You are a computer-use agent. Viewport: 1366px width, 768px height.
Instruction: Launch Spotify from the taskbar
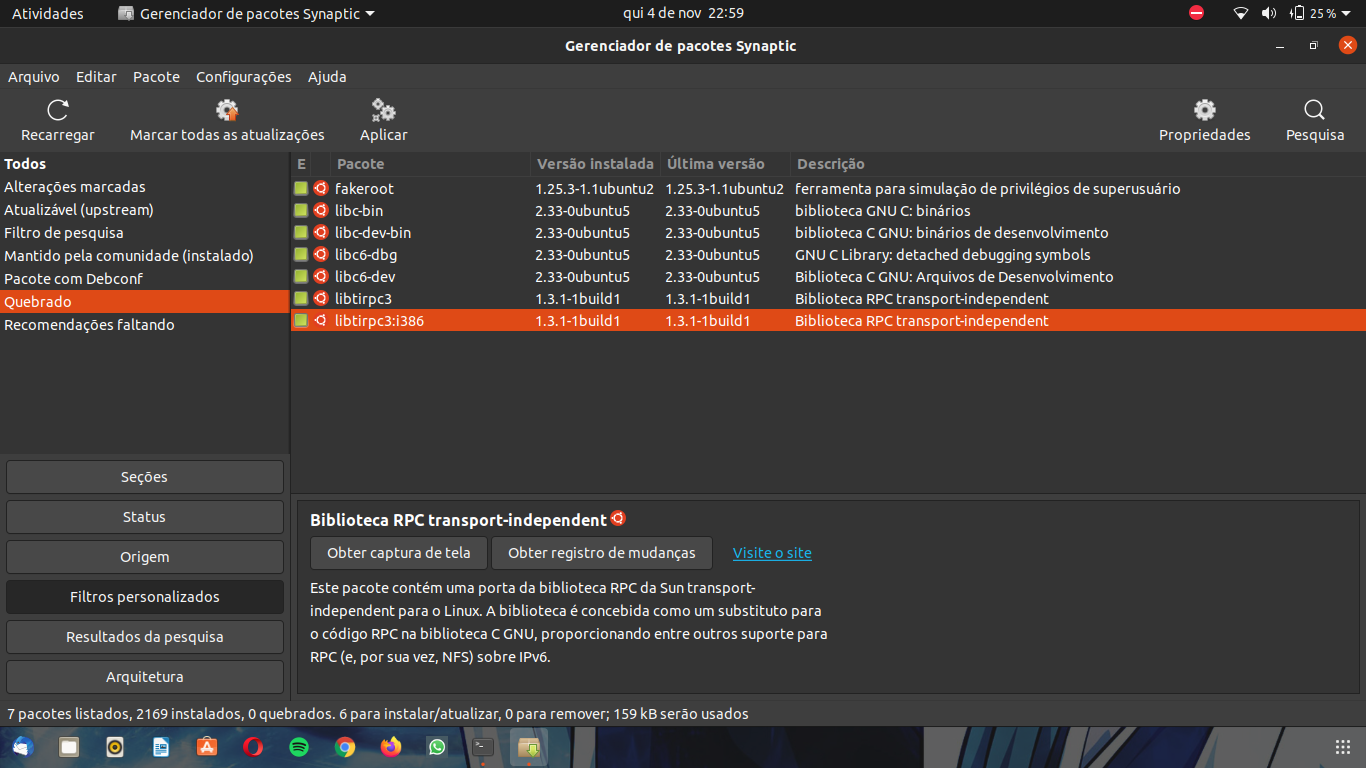(298, 746)
